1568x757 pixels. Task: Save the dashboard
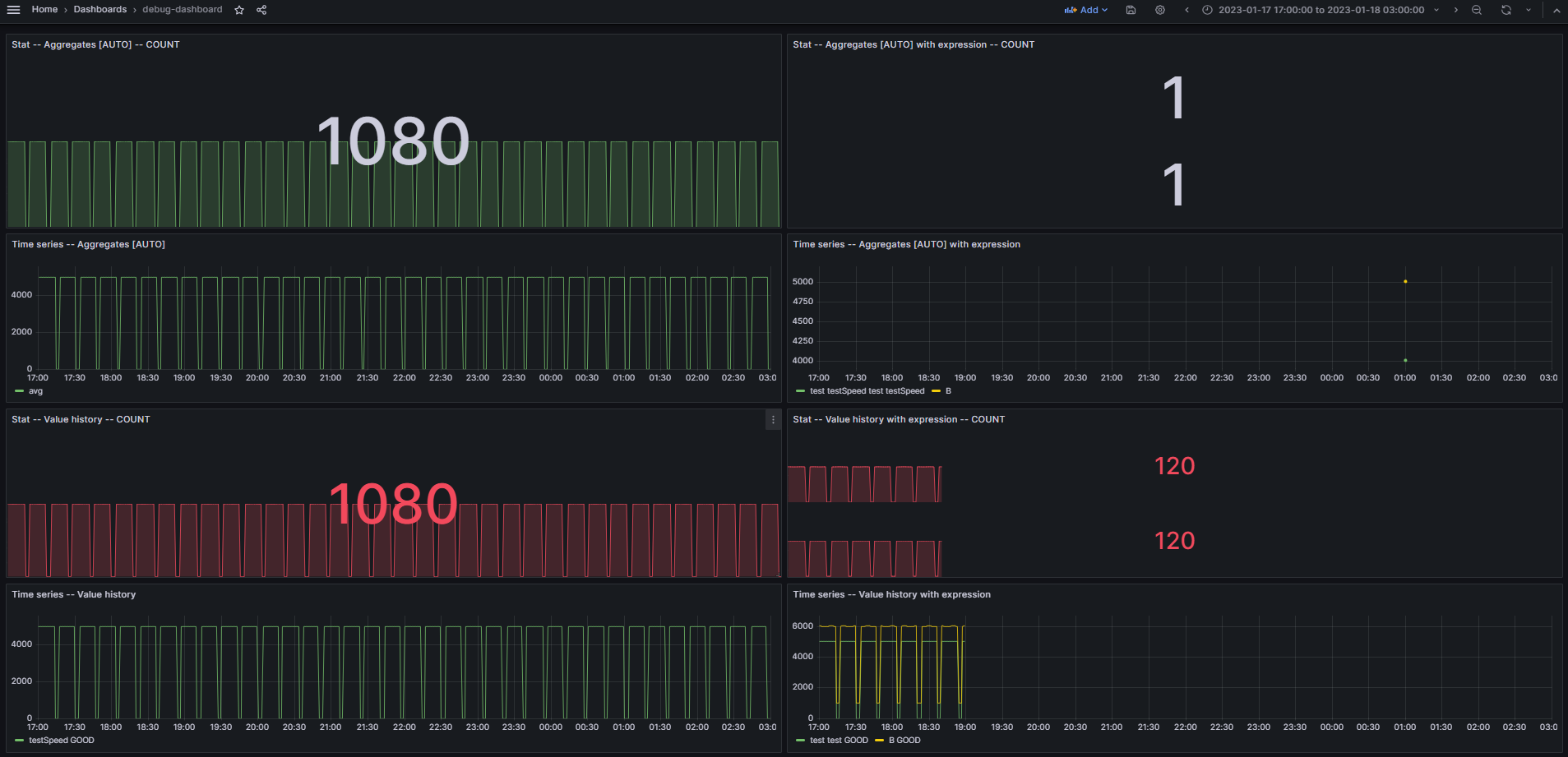click(1131, 10)
